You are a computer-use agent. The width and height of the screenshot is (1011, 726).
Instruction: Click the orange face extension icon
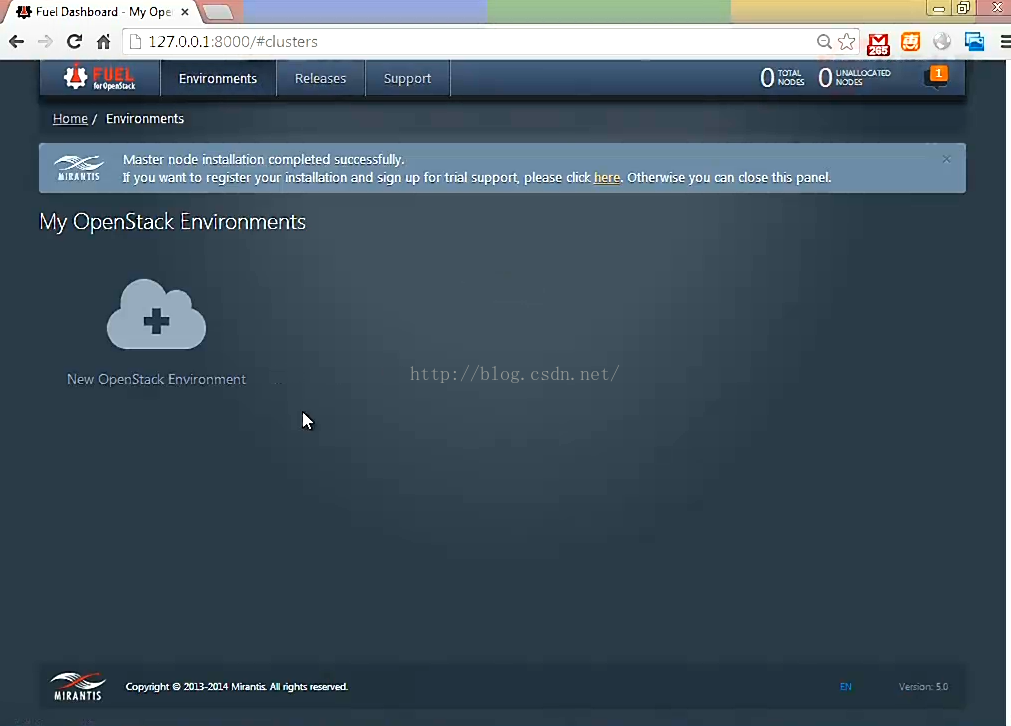click(910, 42)
